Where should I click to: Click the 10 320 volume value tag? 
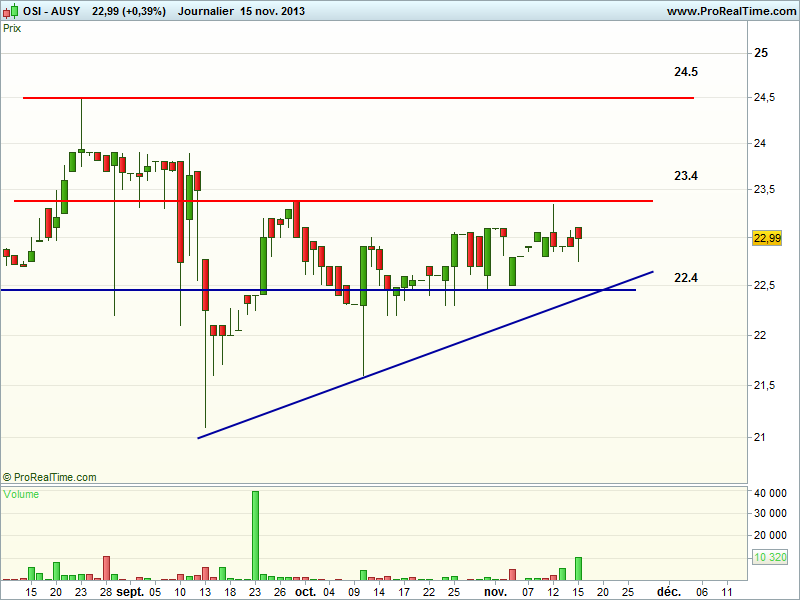(772, 556)
